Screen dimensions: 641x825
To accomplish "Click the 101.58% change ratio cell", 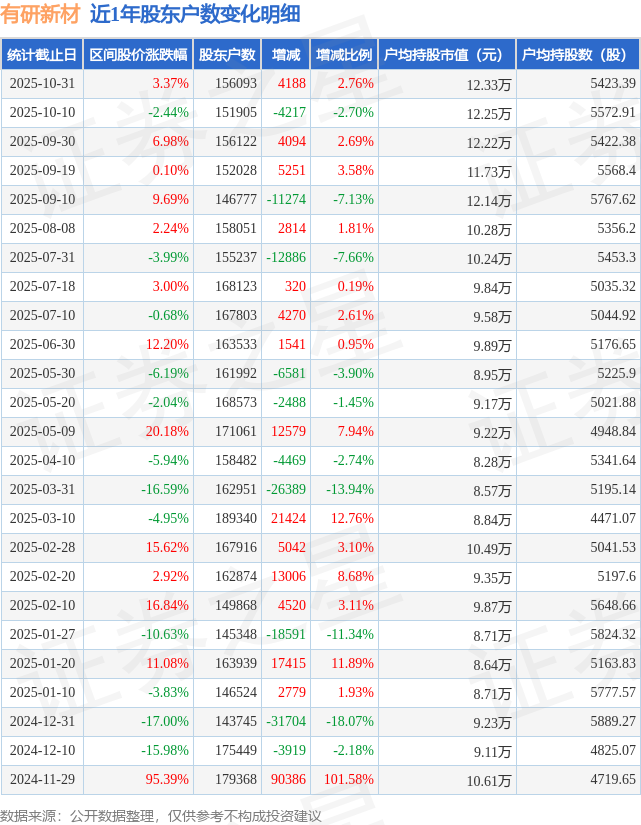I will (349, 780).
